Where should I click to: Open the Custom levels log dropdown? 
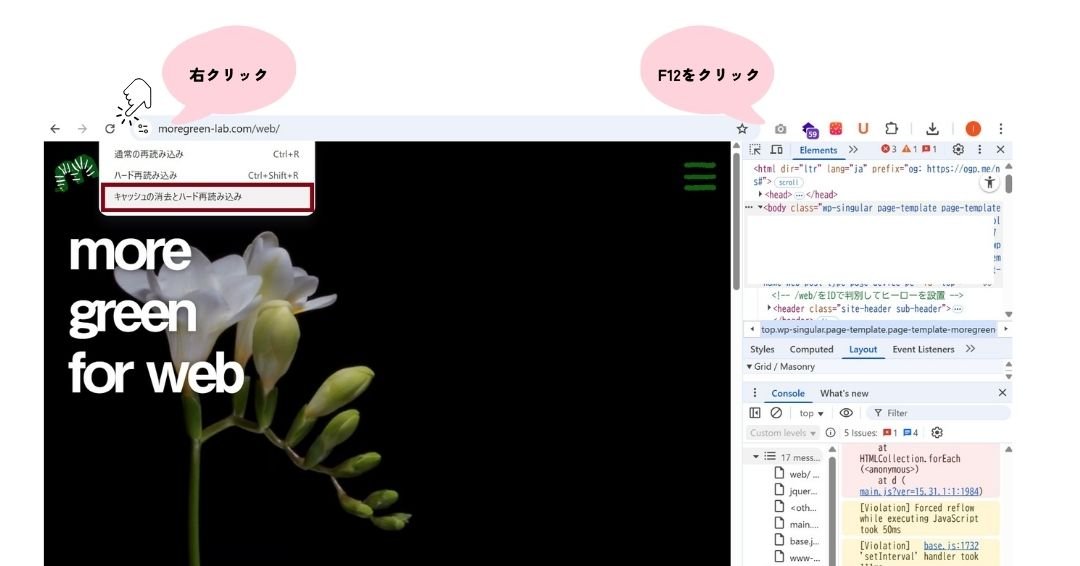coord(784,433)
